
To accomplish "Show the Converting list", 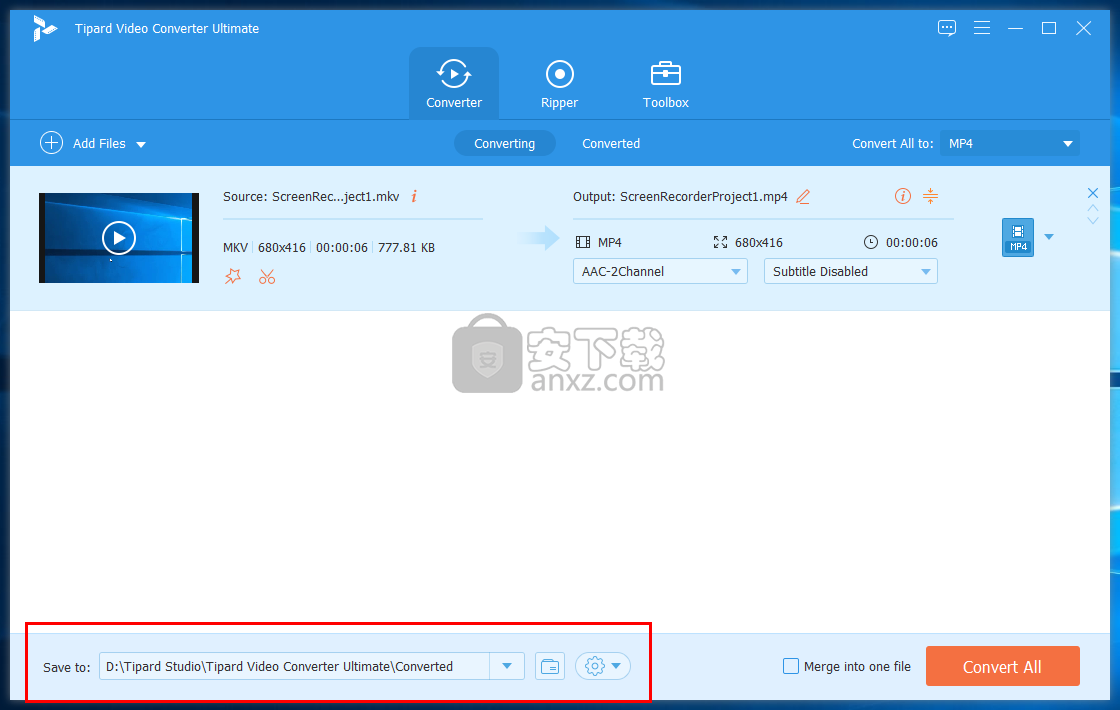I will [x=504, y=143].
